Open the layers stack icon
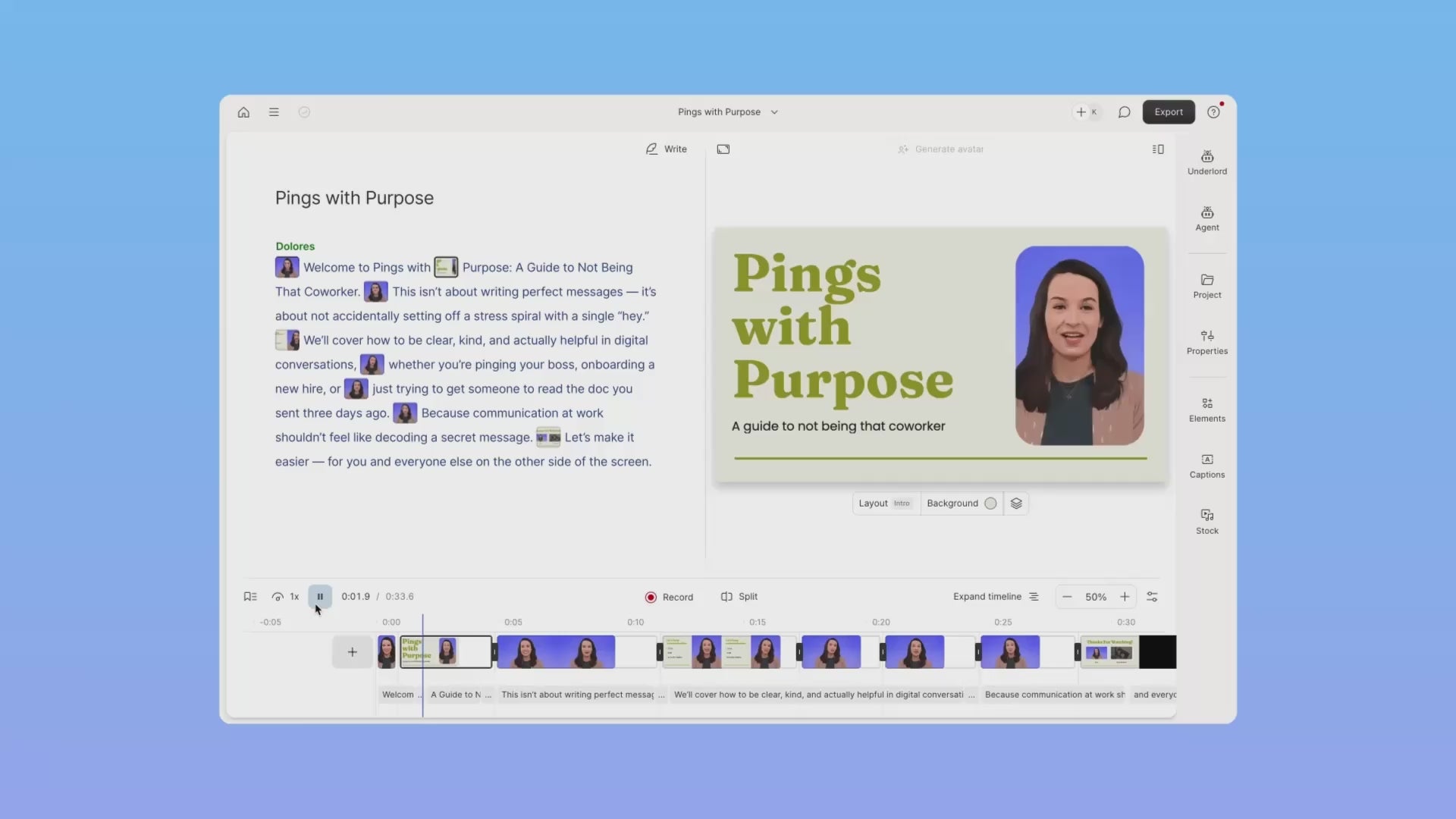This screenshot has height=819, width=1456. point(1016,504)
